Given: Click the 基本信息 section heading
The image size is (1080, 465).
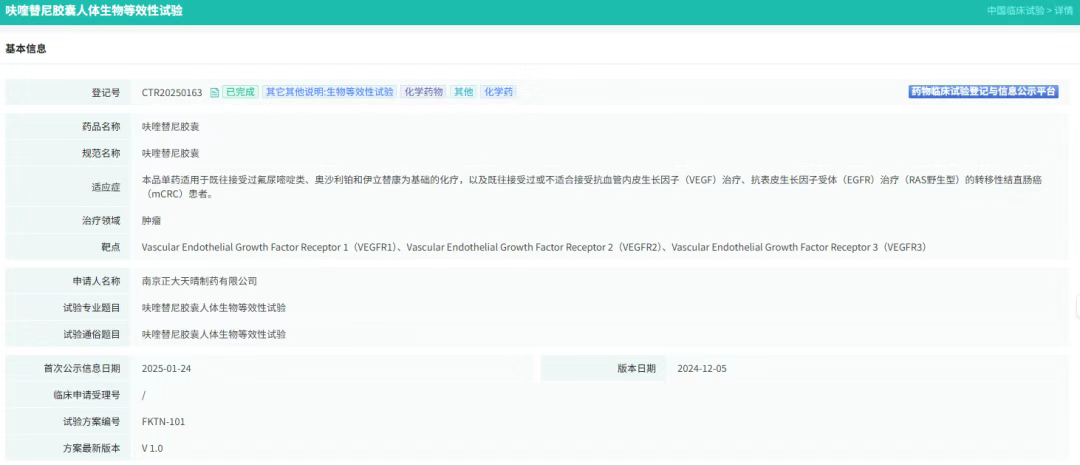Looking at the screenshot, I should pos(26,49).
